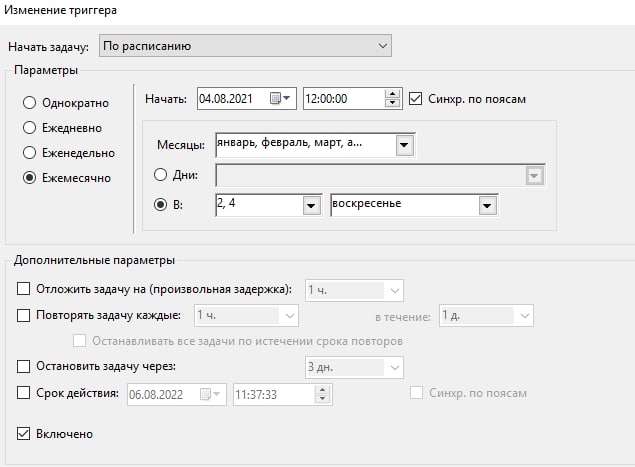Open the expiration date calendar icon
Image resolution: width=635 pixels, height=467 pixels.
(x=210, y=394)
